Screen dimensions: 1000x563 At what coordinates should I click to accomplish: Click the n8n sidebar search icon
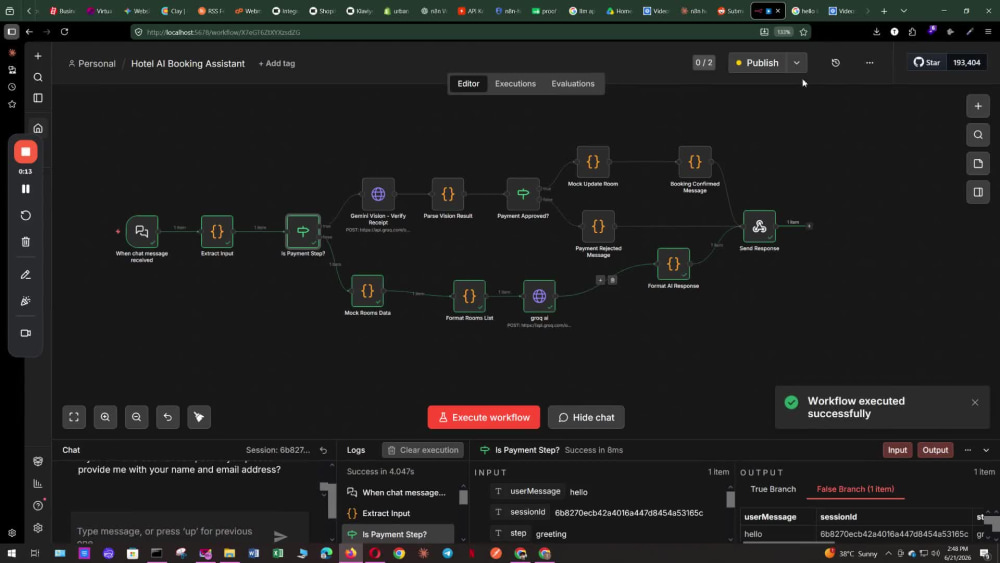pyautogui.click(x=38, y=77)
